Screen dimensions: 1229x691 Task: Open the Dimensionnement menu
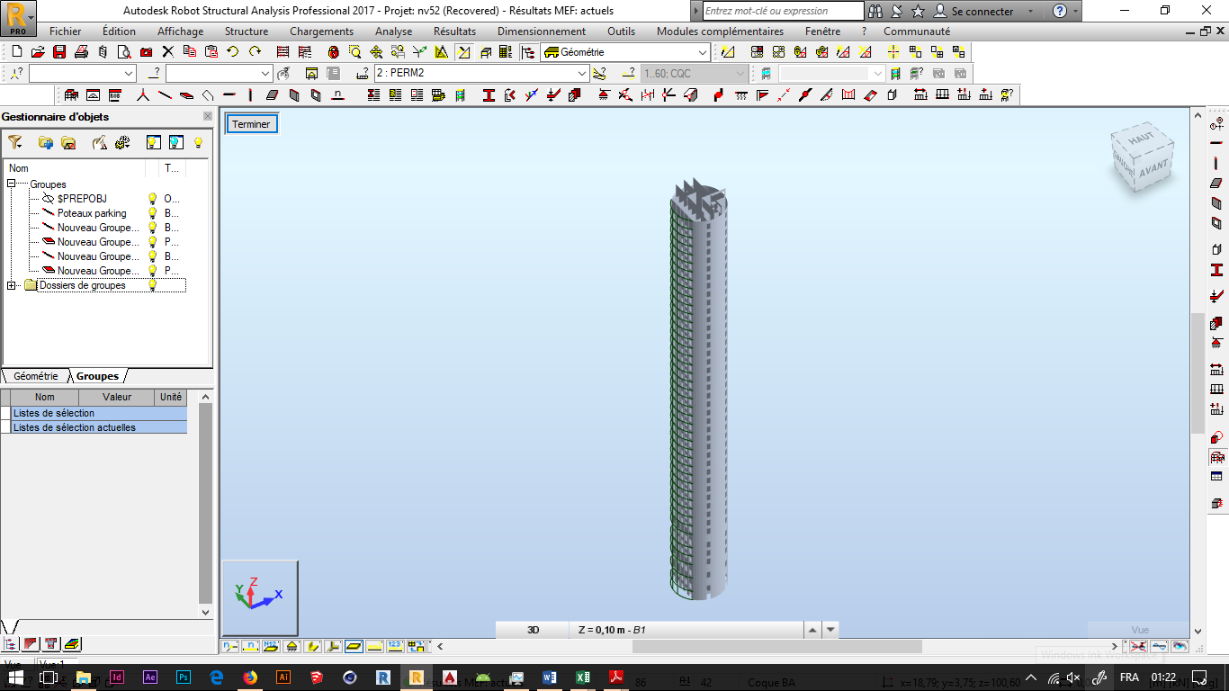(541, 31)
